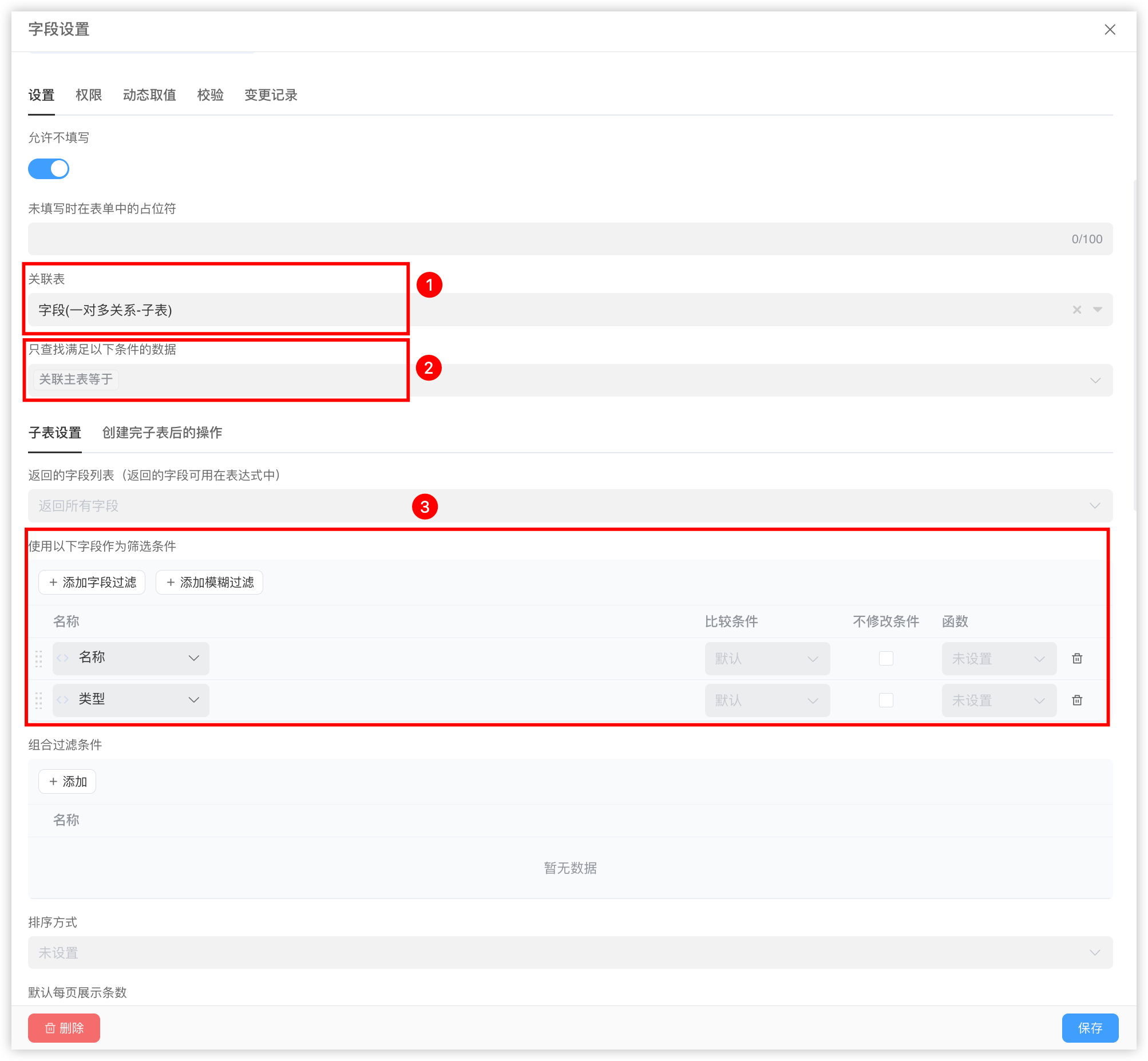The height and width of the screenshot is (1061, 1148).
Task: Click the blue 保存 button
Action: [x=1090, y=1028]
